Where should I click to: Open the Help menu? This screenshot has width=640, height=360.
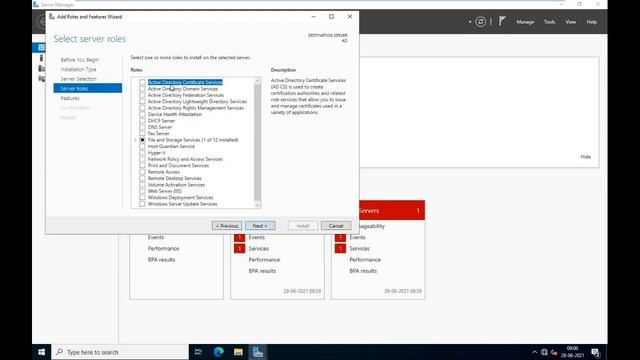coord(592,22)
